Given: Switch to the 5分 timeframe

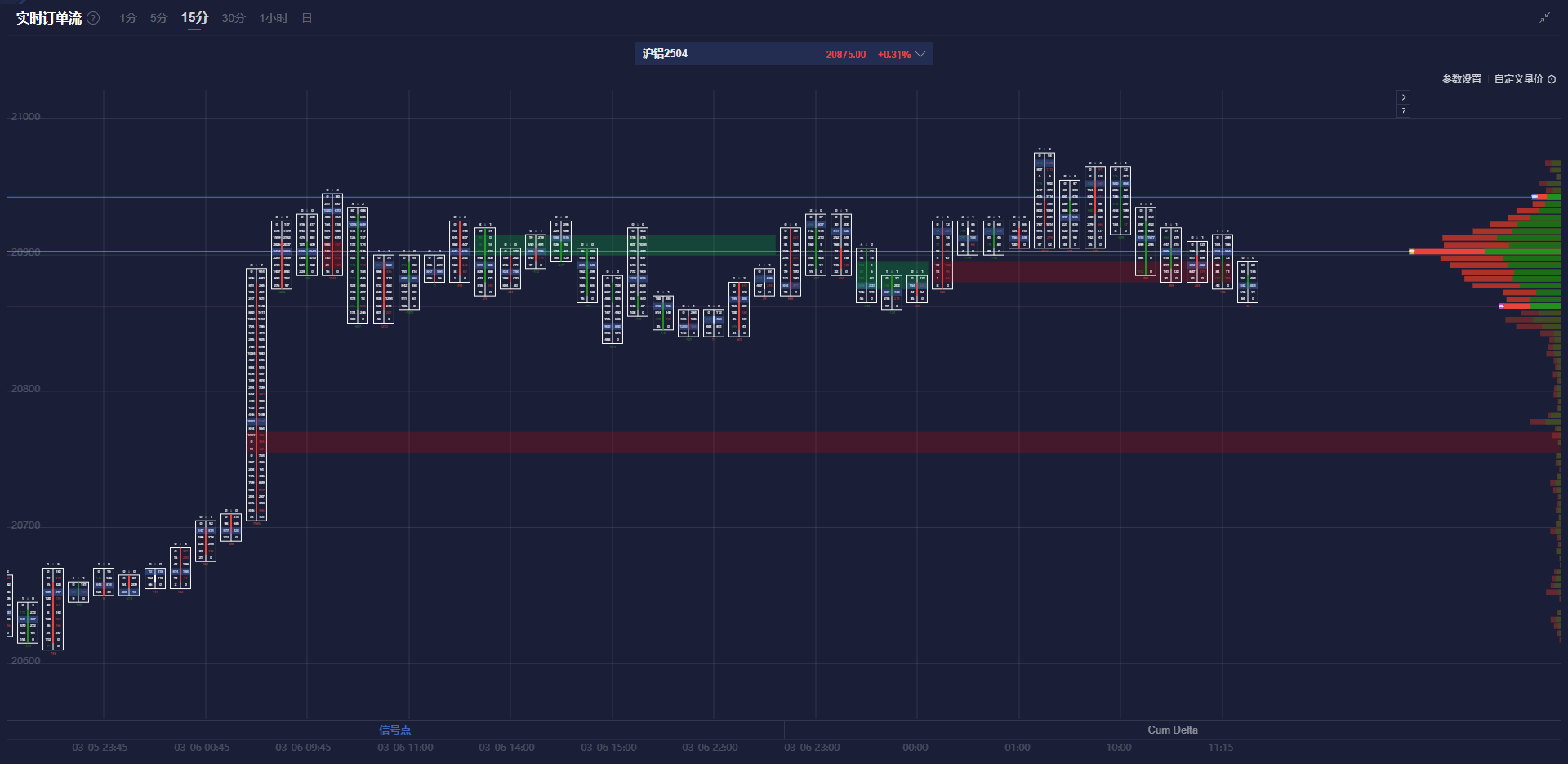Looking at the screenshot, I should pyautogui.click(x=158, y=18).
